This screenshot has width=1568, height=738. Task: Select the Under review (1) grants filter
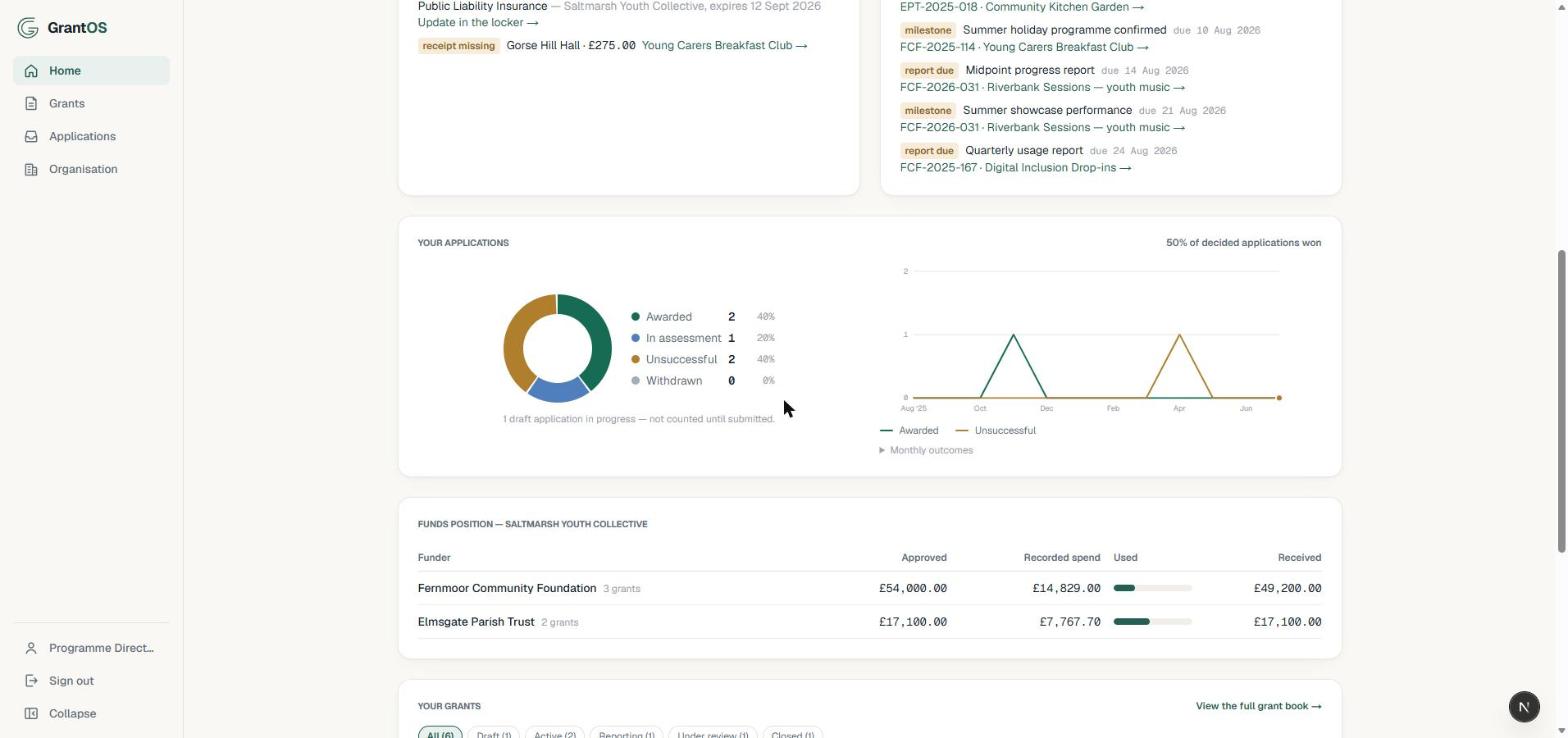713,734
